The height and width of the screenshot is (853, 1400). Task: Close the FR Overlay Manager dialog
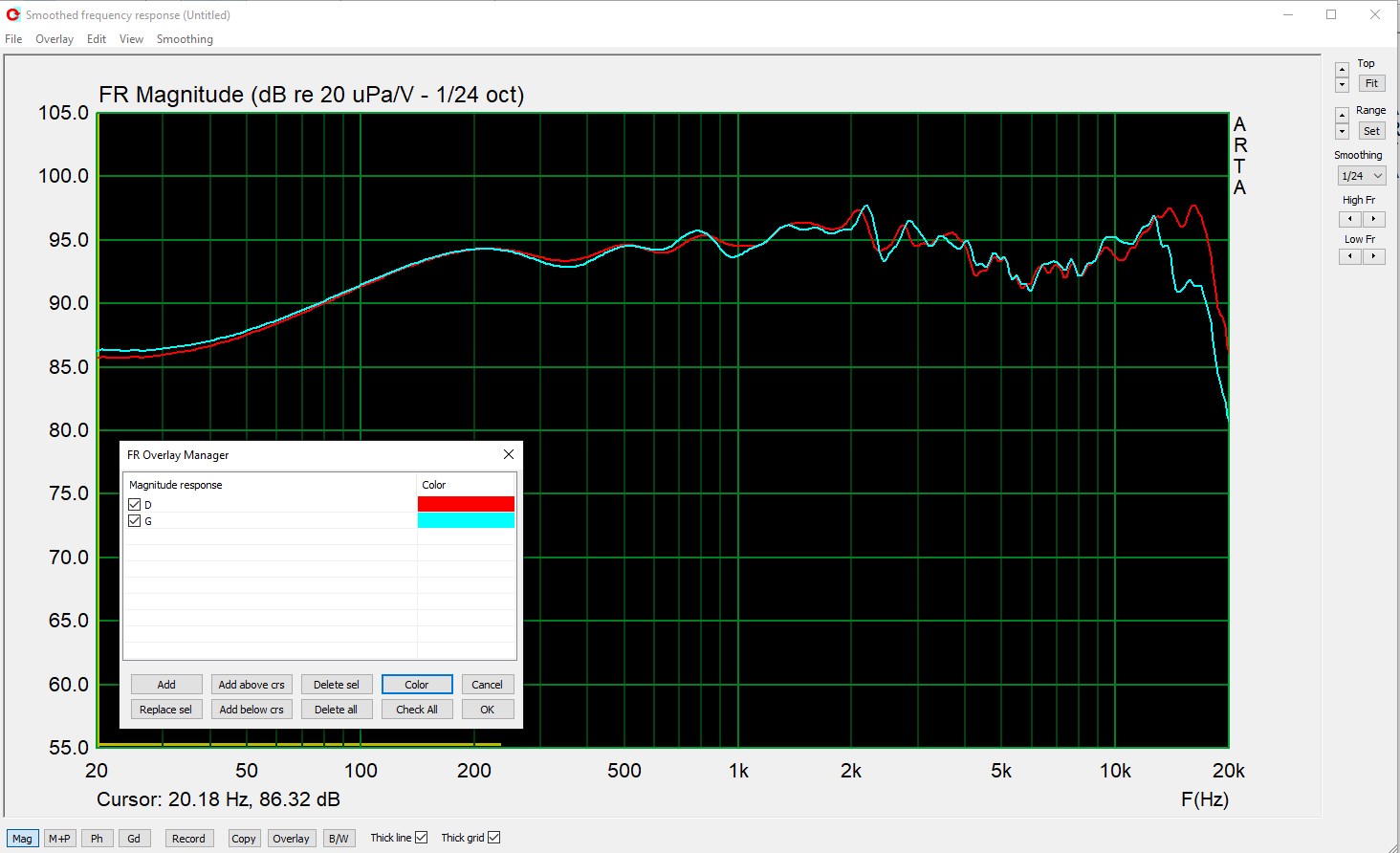pyautogui.click(x=509, y=454)
